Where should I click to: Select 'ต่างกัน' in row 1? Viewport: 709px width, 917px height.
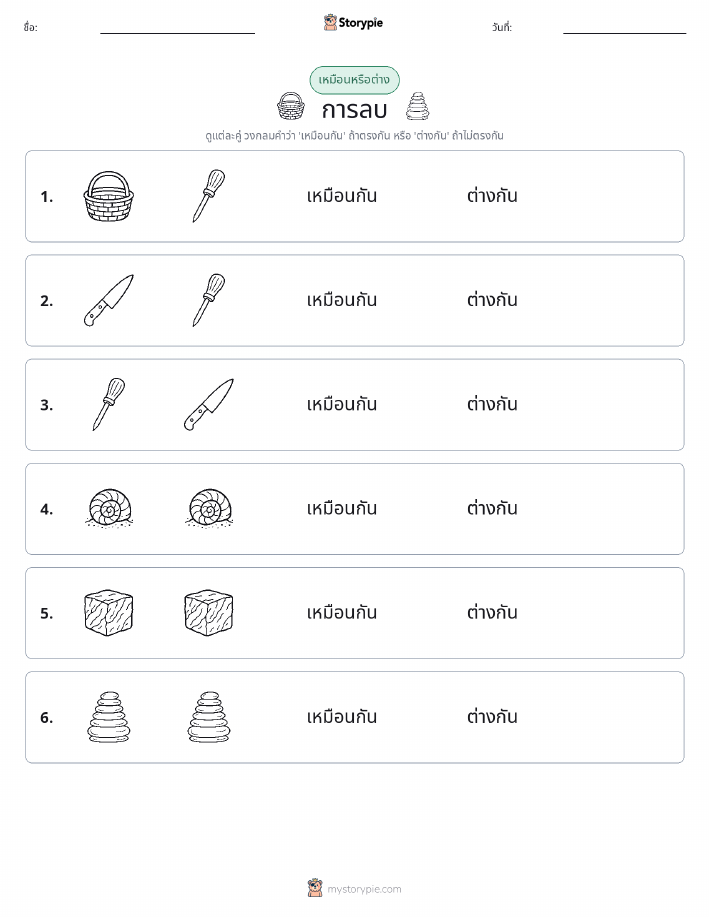(x=492, y=196)
